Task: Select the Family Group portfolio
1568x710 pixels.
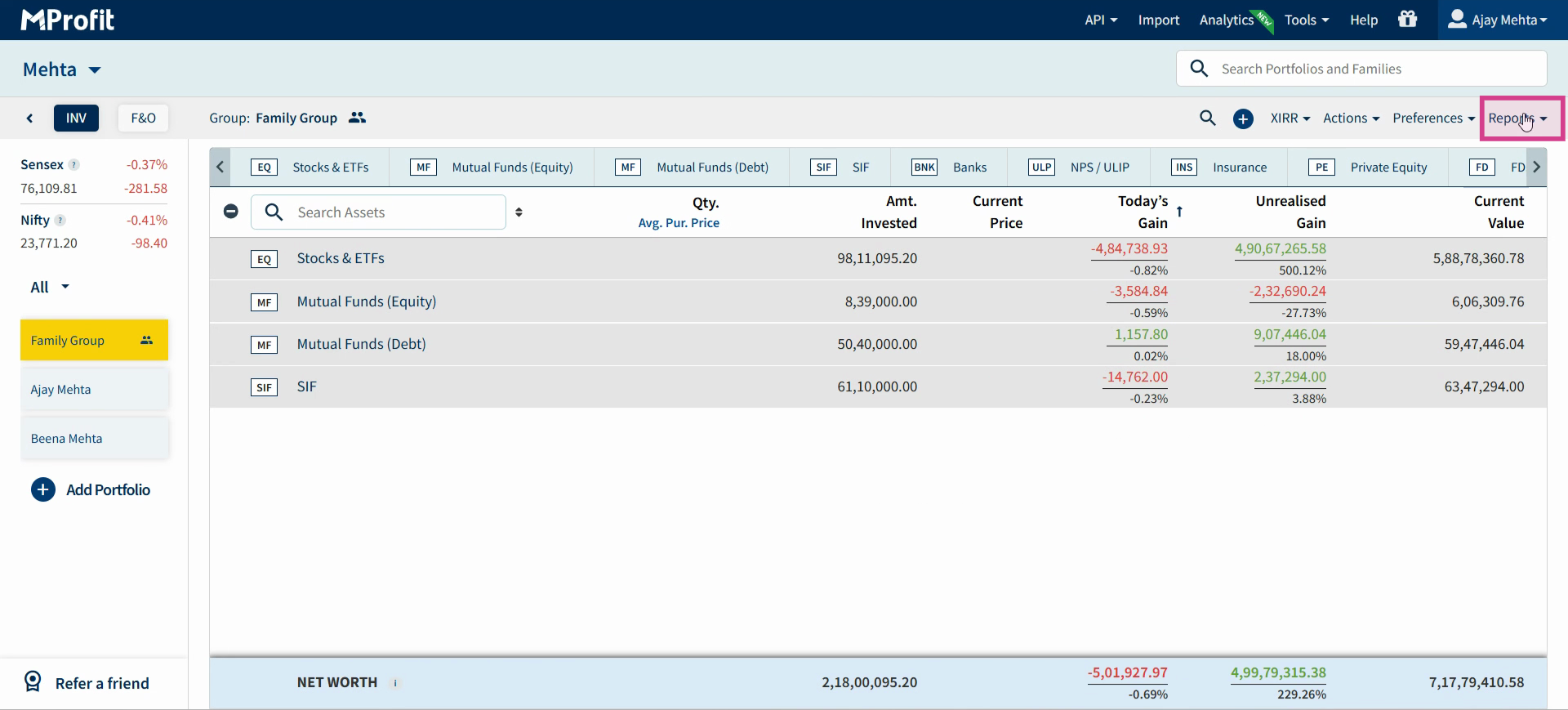Action: click(x=94, y=340)
